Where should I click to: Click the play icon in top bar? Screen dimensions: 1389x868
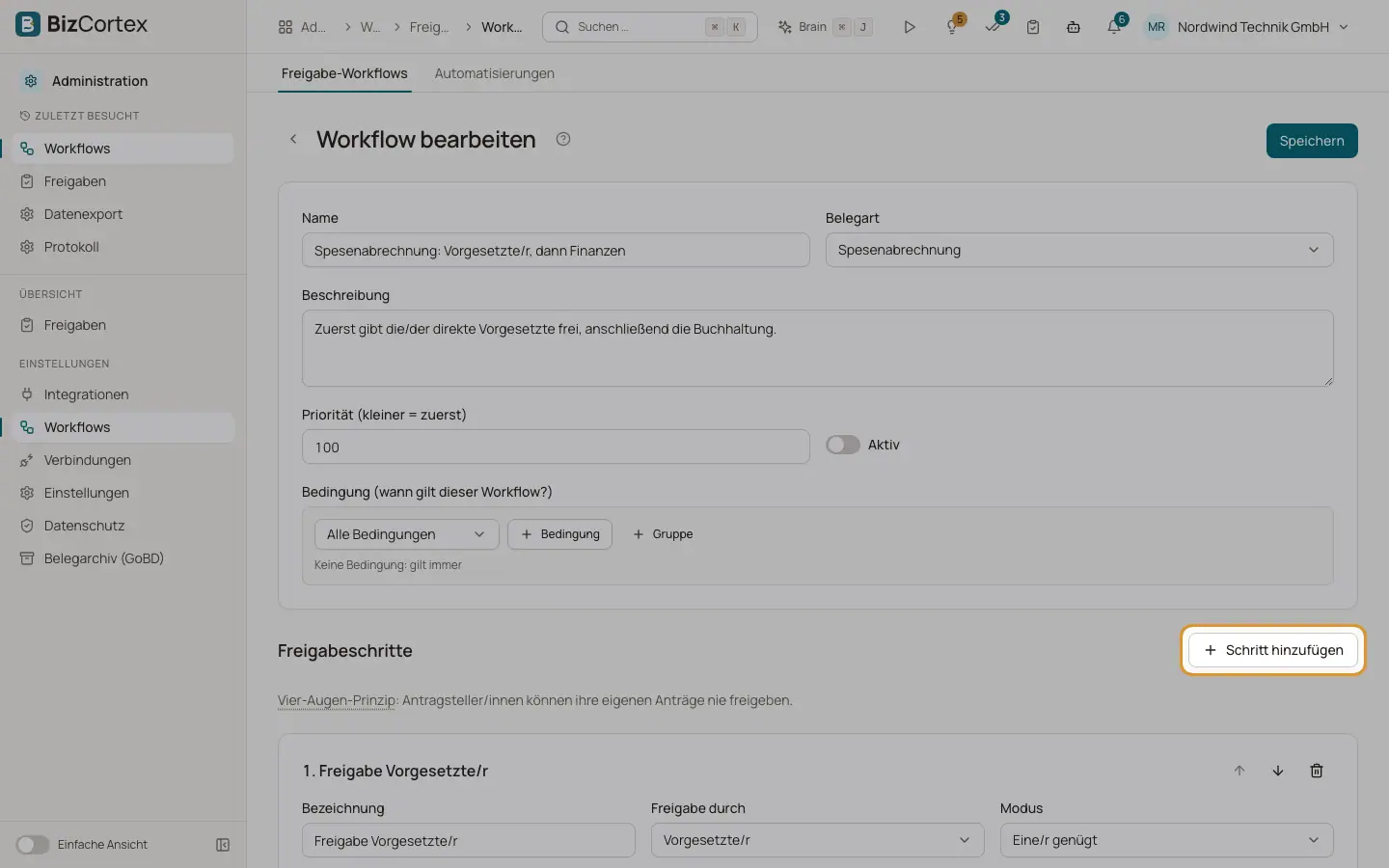point(909,27)
